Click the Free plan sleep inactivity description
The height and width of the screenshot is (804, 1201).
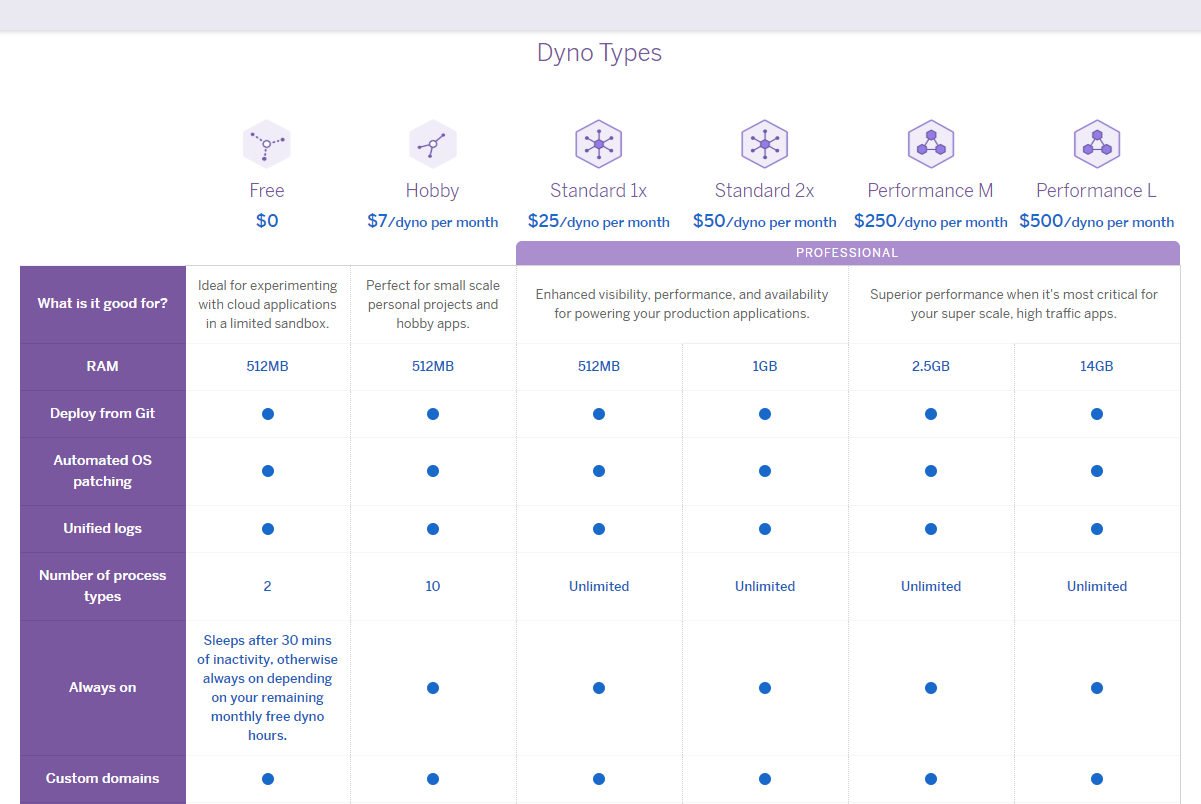tap(267, 688)
